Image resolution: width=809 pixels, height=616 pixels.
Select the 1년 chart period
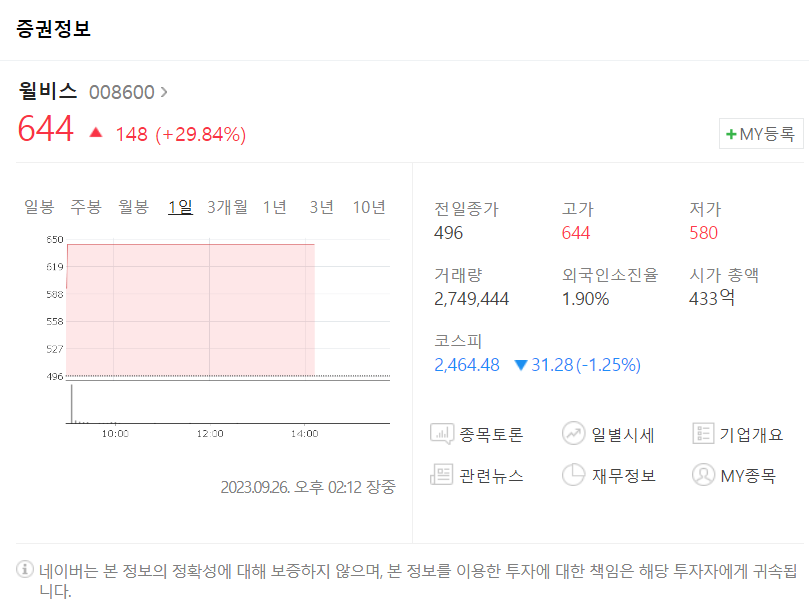[274, 207]
